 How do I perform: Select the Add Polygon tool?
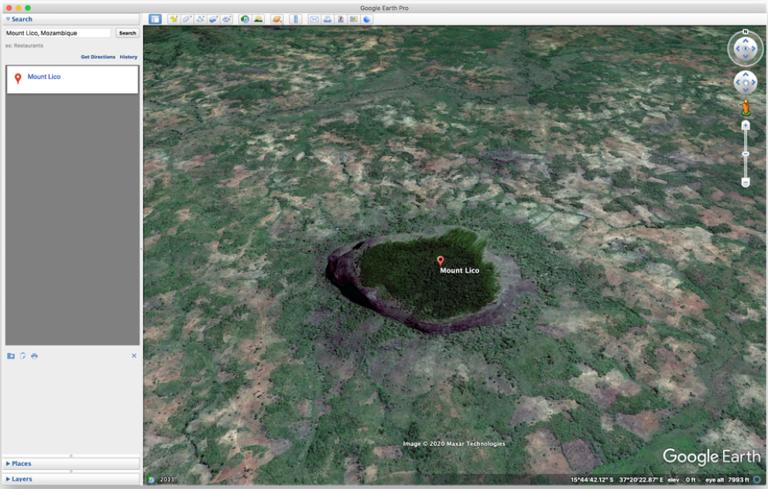click(187, 19)
